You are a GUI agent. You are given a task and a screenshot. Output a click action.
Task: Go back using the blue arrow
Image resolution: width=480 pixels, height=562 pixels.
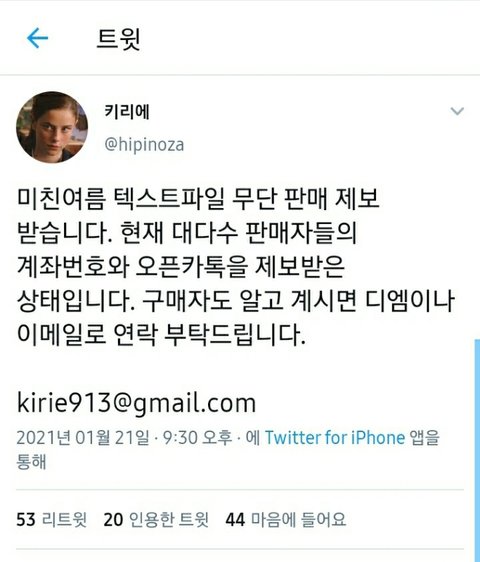[37, 38]
